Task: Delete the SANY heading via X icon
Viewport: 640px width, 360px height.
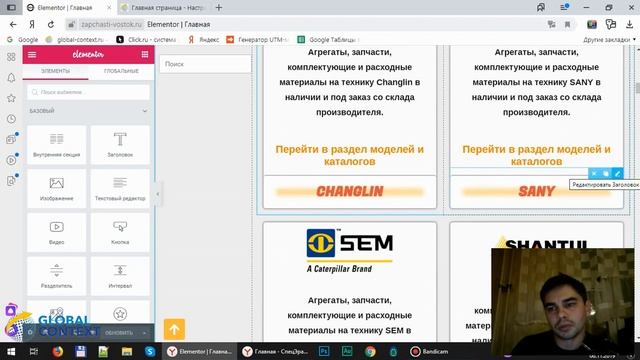Action: pyautogui.click(x=594, y=173)
